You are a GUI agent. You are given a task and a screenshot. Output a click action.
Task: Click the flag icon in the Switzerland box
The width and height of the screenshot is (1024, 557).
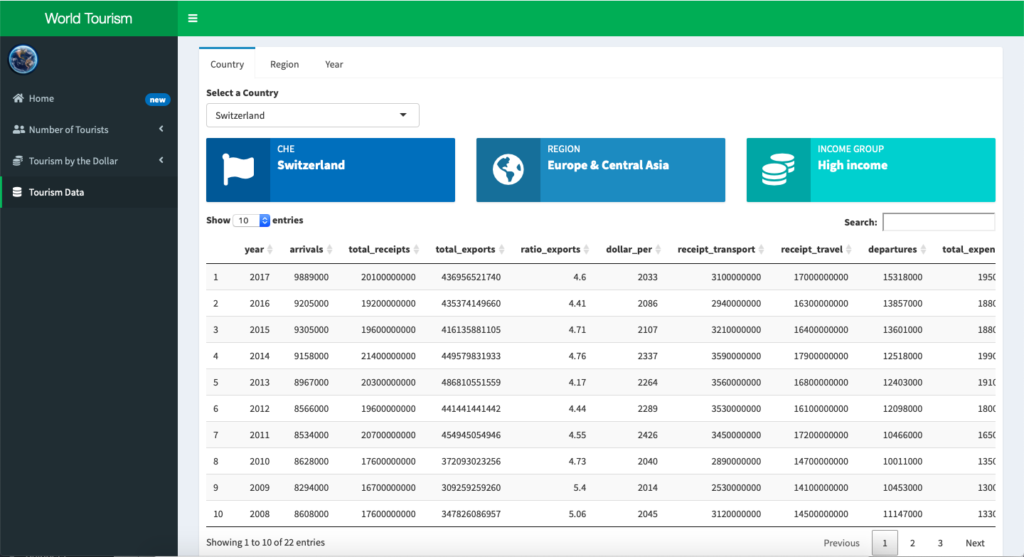click(x=238, y=170)
